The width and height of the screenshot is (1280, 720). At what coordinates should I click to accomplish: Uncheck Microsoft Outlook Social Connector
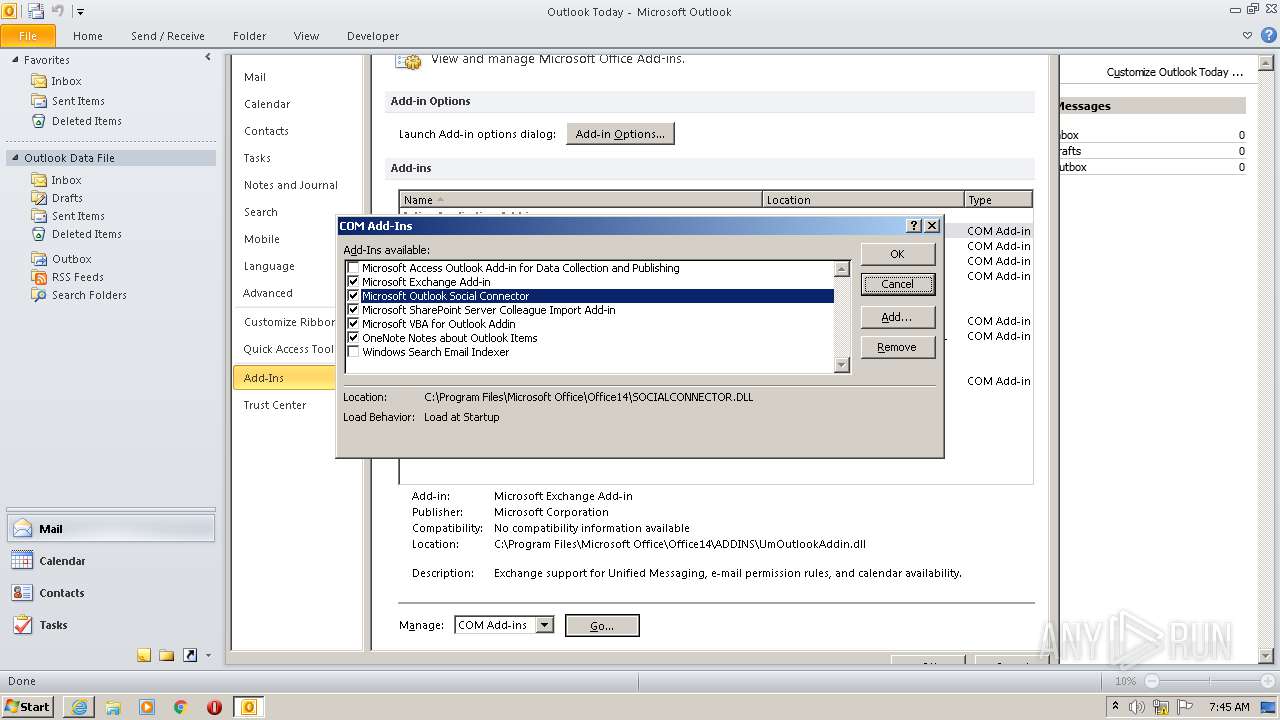(353, 296)
